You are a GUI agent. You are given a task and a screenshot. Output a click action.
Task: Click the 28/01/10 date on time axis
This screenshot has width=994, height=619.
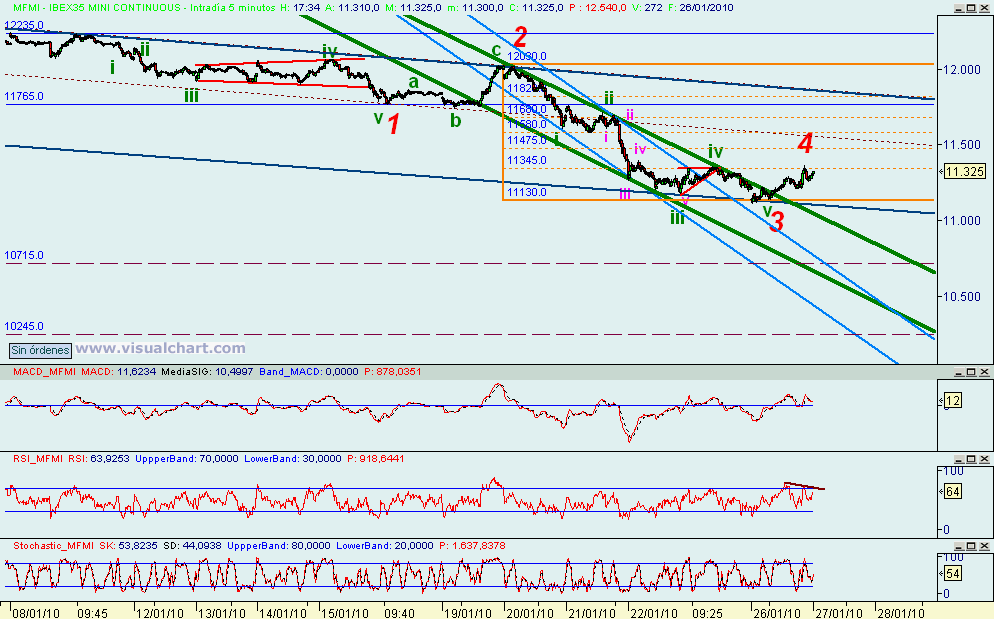(900, 613)
